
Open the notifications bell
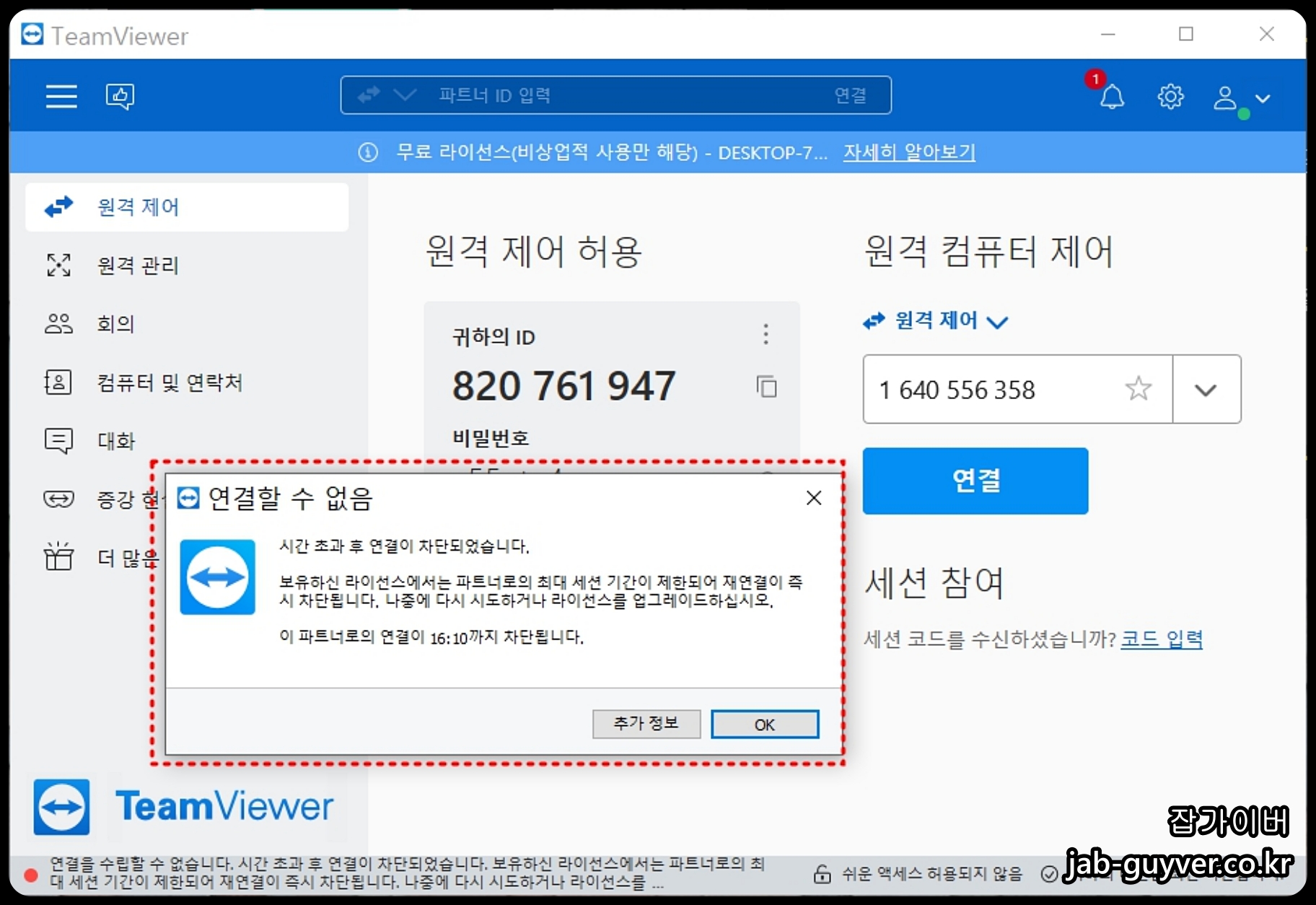point(1112,96)
